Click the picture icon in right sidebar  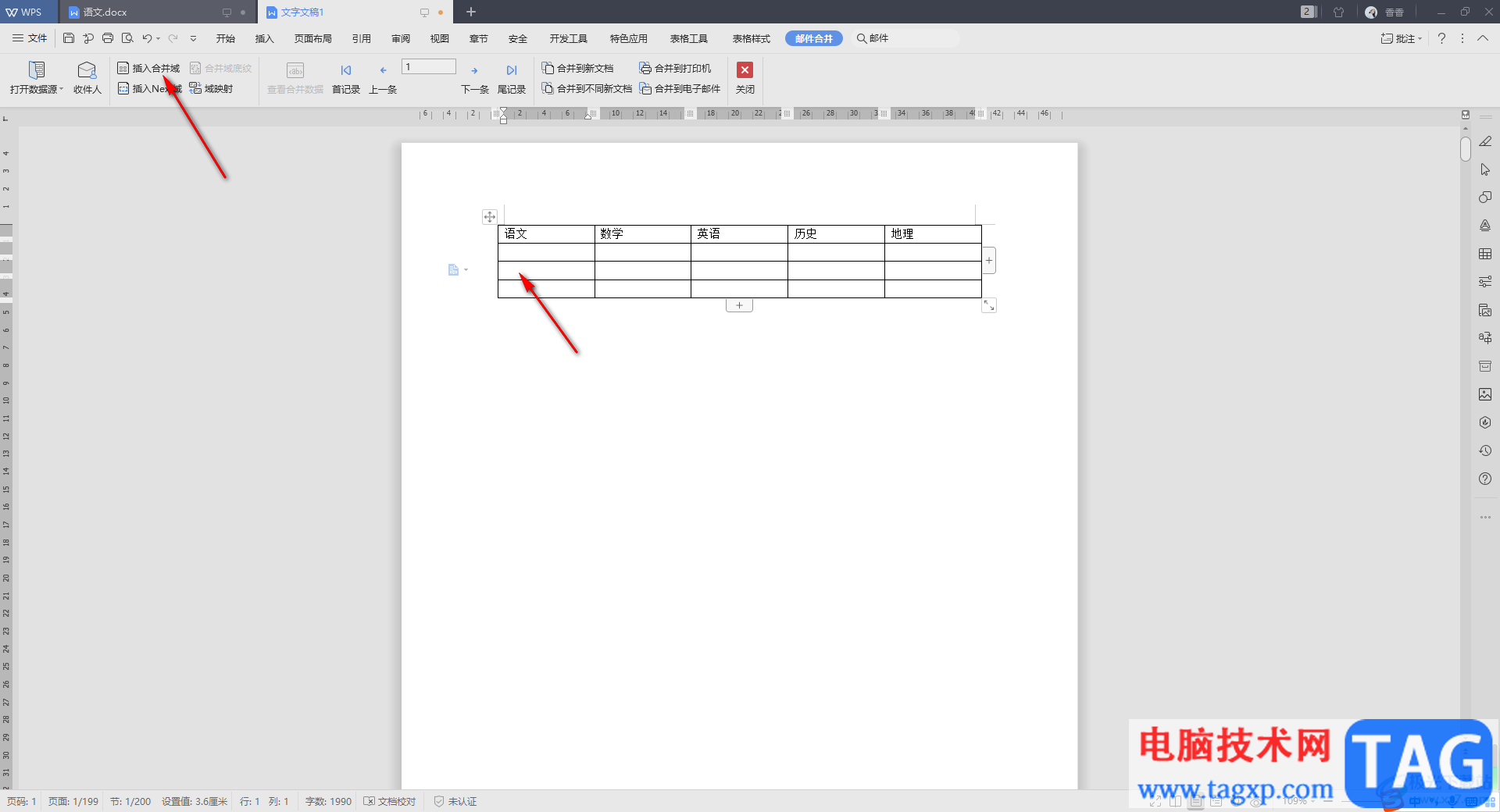click(x=1485, y=394)
